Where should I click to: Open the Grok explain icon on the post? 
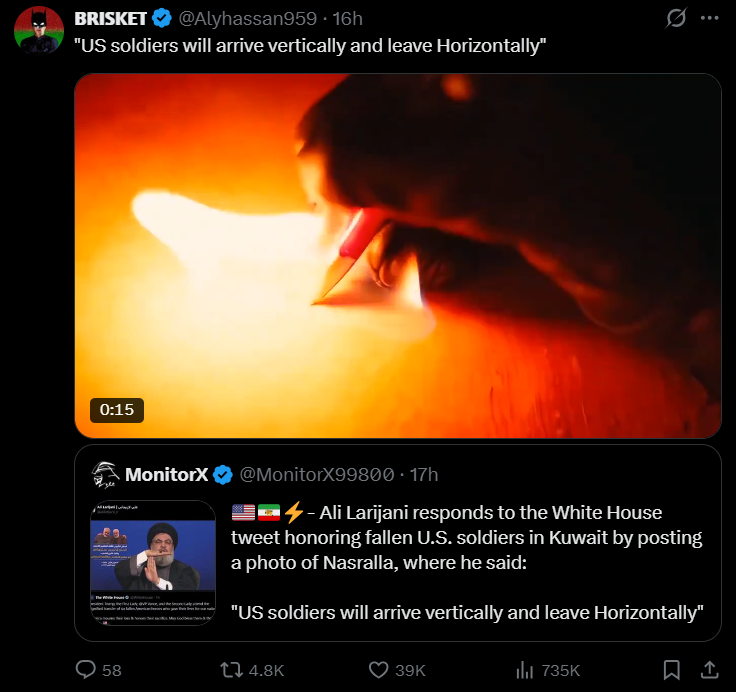[676, 18]
